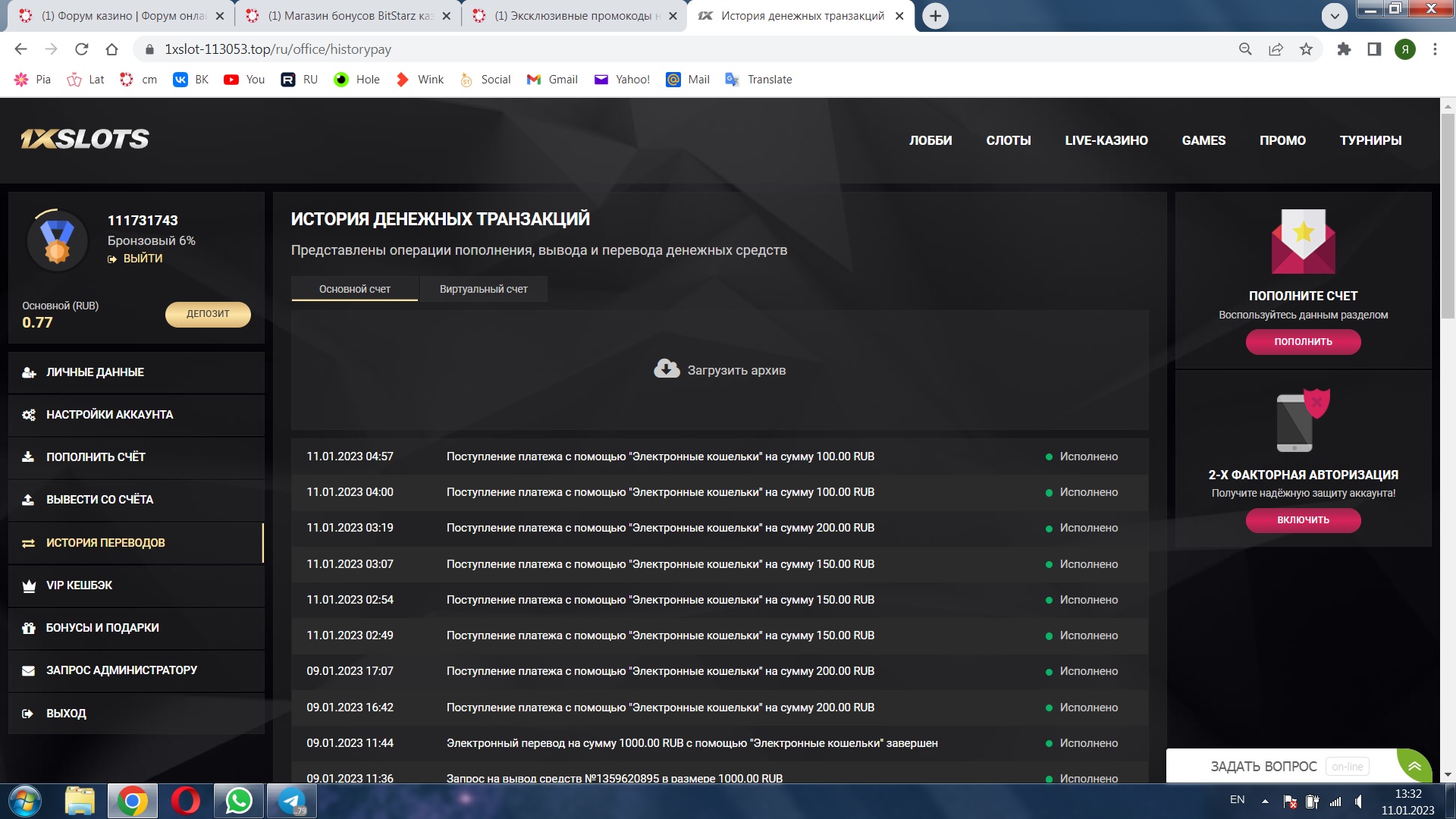Toggle the browser side panel icon
This screenshot has height=819, width=1456.
(1374, 49)
